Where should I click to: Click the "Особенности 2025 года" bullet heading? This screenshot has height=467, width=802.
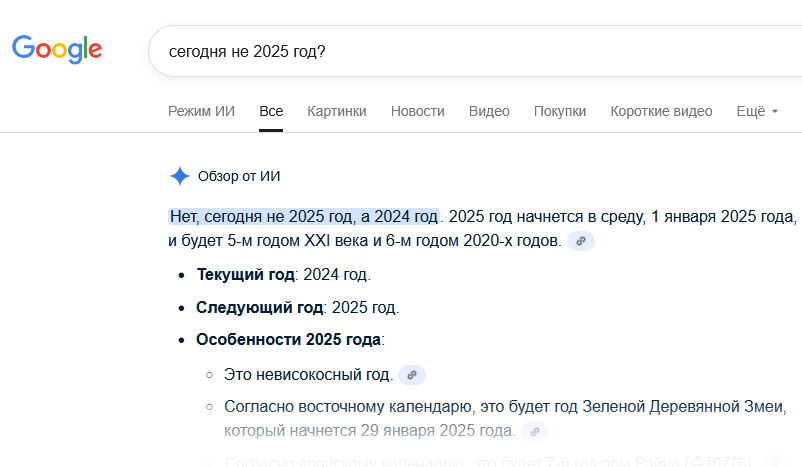click(290, 340)
